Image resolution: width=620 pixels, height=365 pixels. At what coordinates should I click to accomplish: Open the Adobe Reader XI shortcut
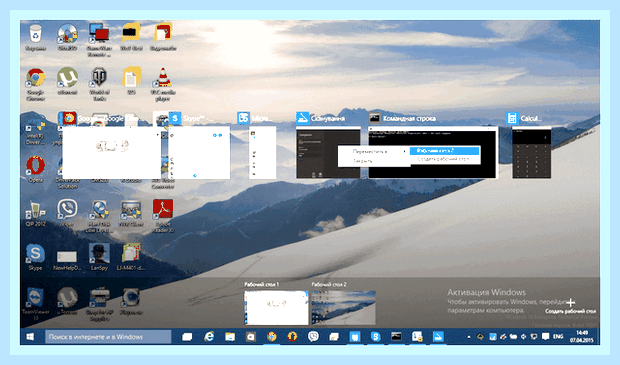[x=163, y=215]
